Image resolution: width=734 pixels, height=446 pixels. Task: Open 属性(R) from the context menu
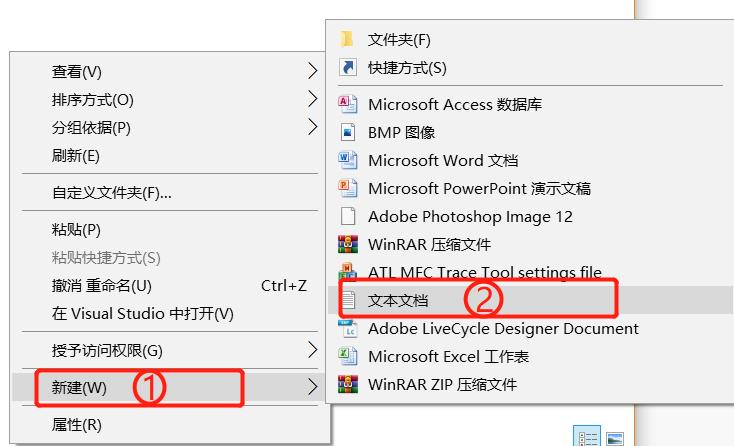pyautogui.click(x=77, y=425)
